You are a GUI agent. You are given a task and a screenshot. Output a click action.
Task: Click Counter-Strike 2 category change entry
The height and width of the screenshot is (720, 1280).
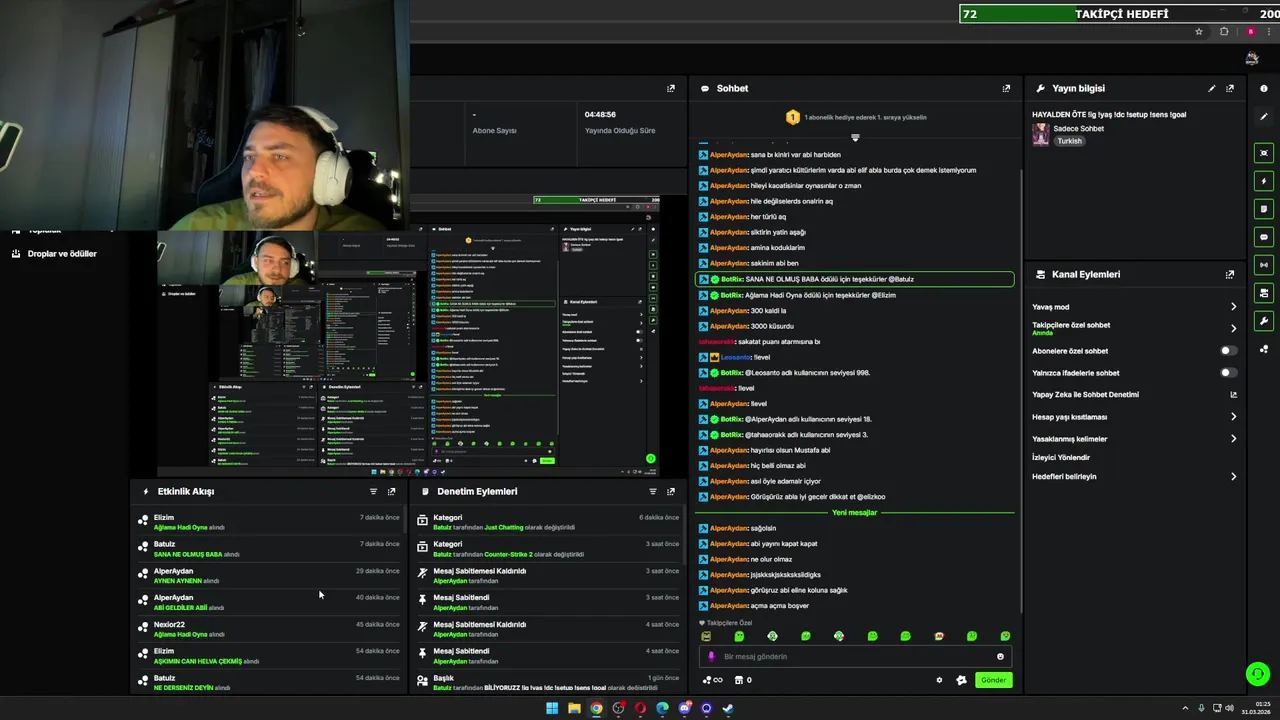point(548,549)
